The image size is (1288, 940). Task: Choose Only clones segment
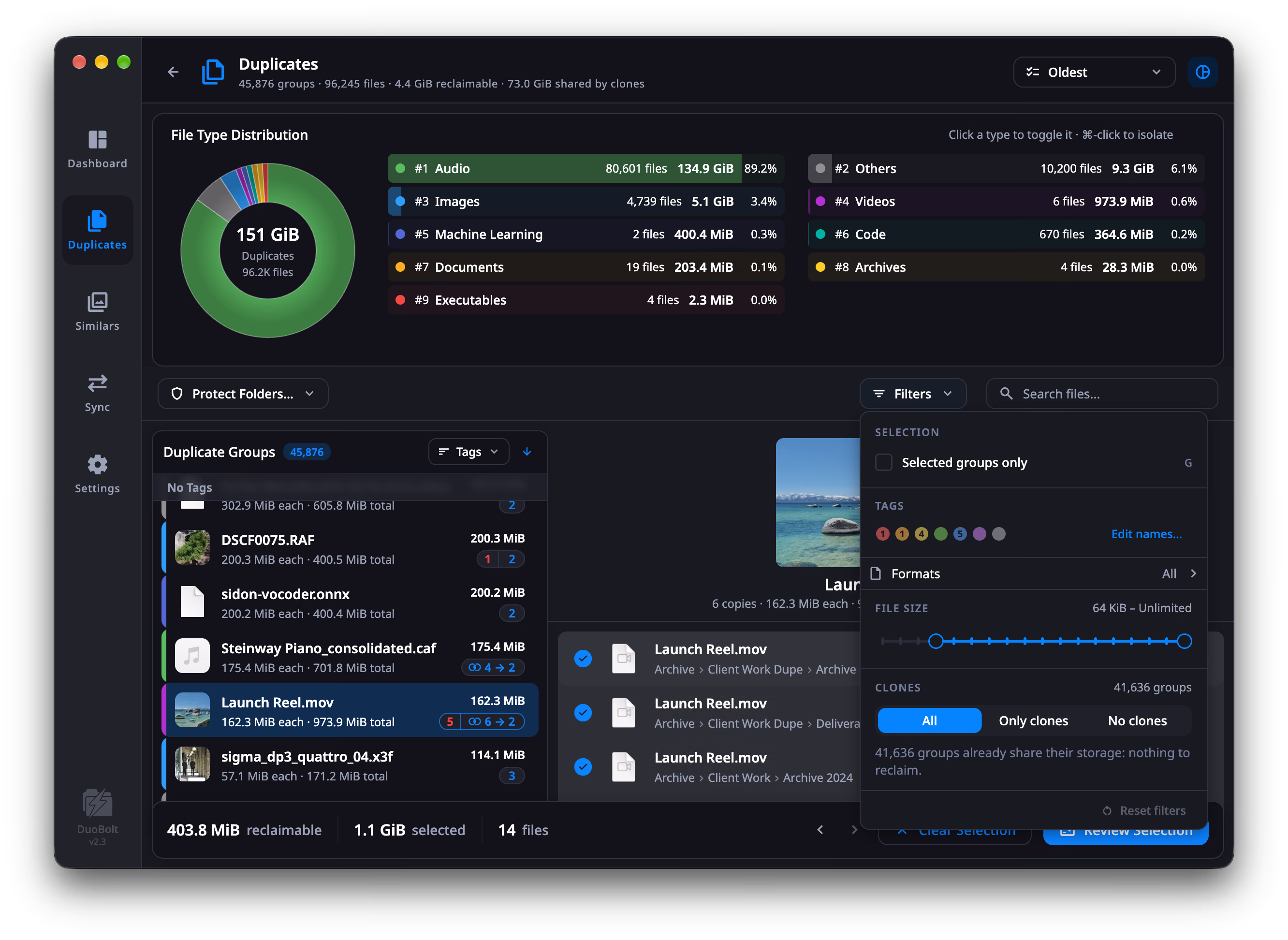(x=1033, y=721)
